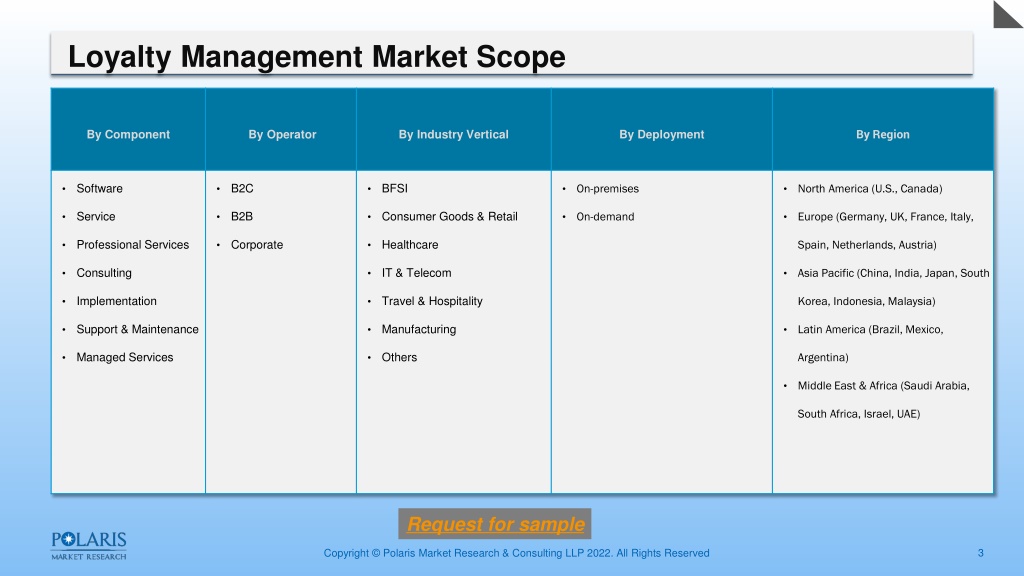The height and width of the screenshot is (576, 1024).
Task: Select the Corporate operator entry
Action: tap(257, 245)
